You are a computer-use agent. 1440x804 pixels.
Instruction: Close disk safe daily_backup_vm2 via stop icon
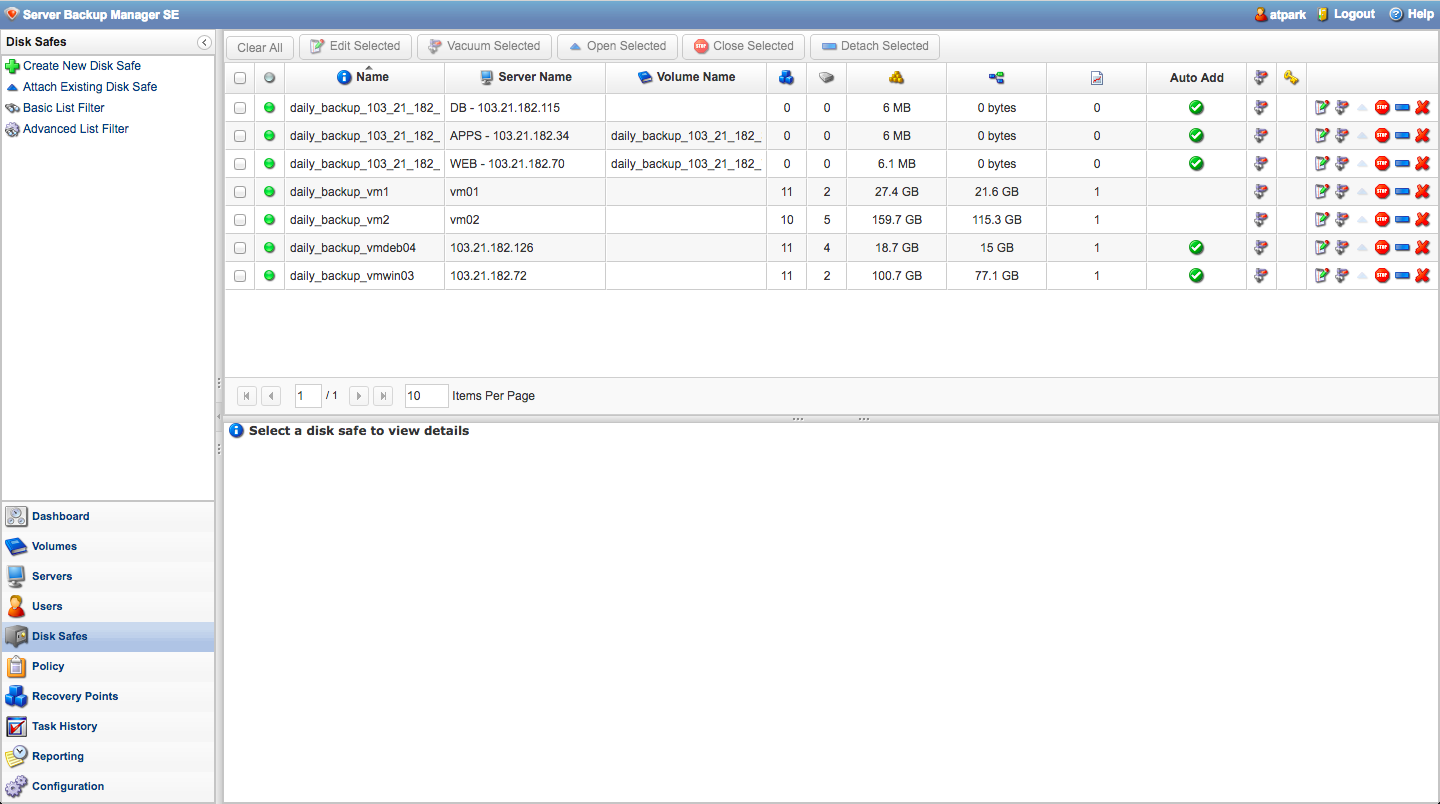(x=1382, y=220)
